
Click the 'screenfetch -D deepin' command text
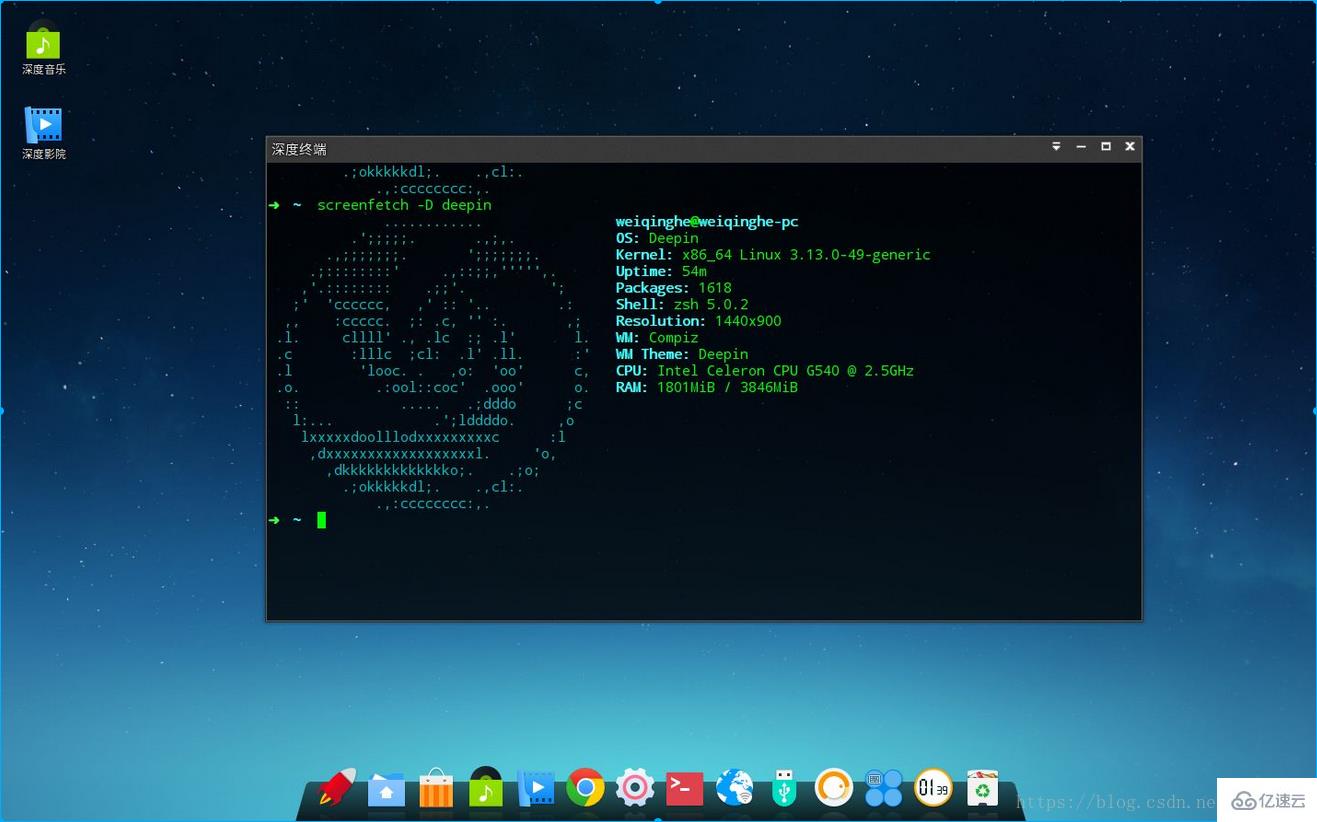tap(404, 205)
